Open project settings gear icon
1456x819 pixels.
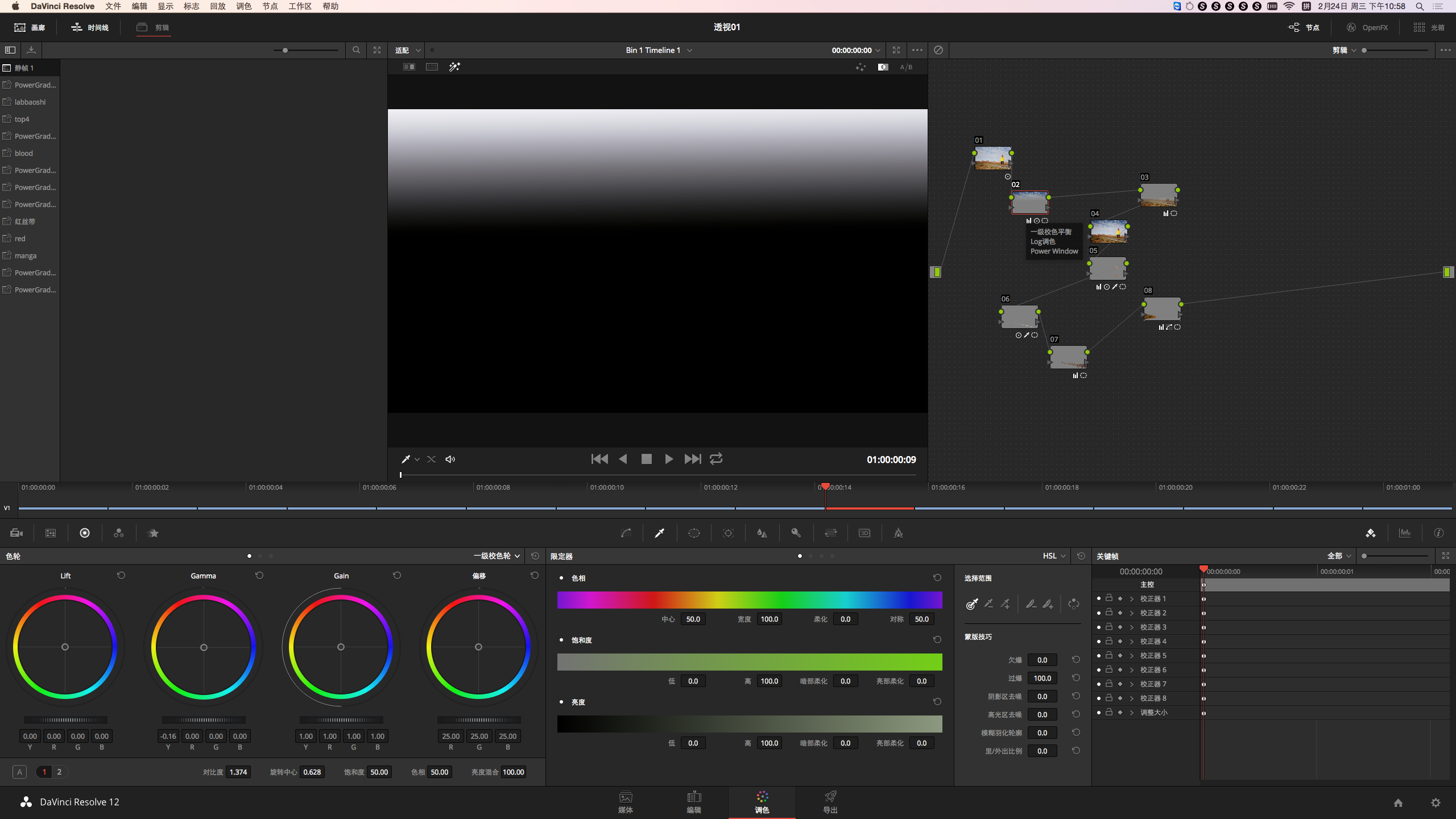pos(1436,803)
